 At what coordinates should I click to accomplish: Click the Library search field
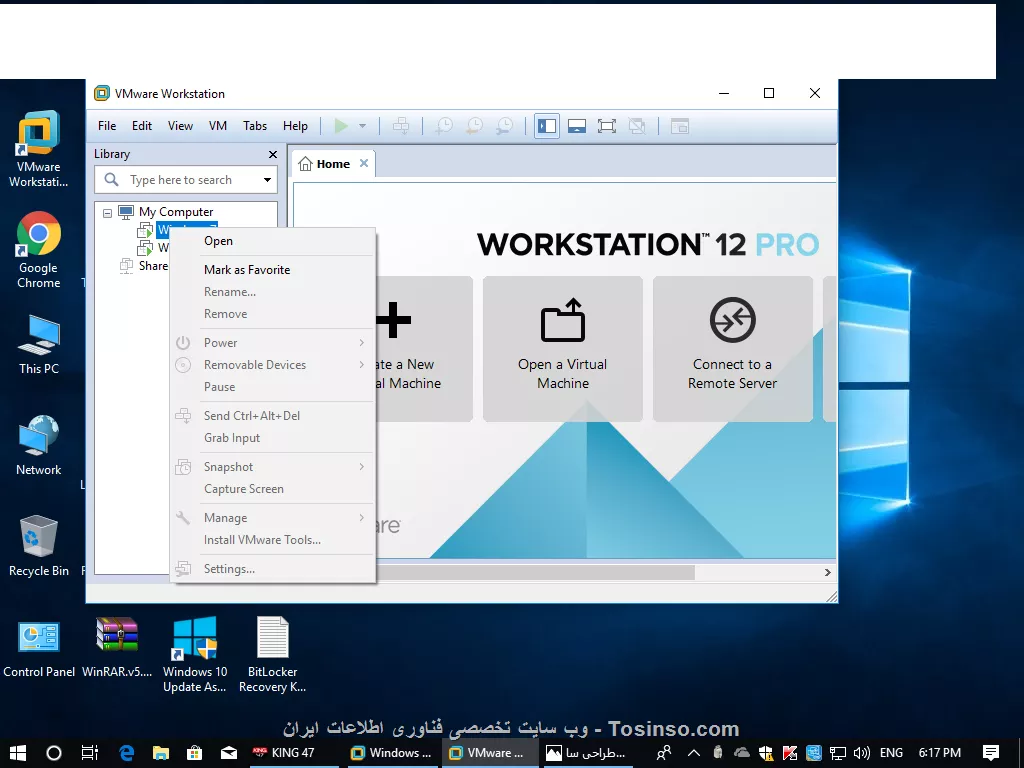186,180
